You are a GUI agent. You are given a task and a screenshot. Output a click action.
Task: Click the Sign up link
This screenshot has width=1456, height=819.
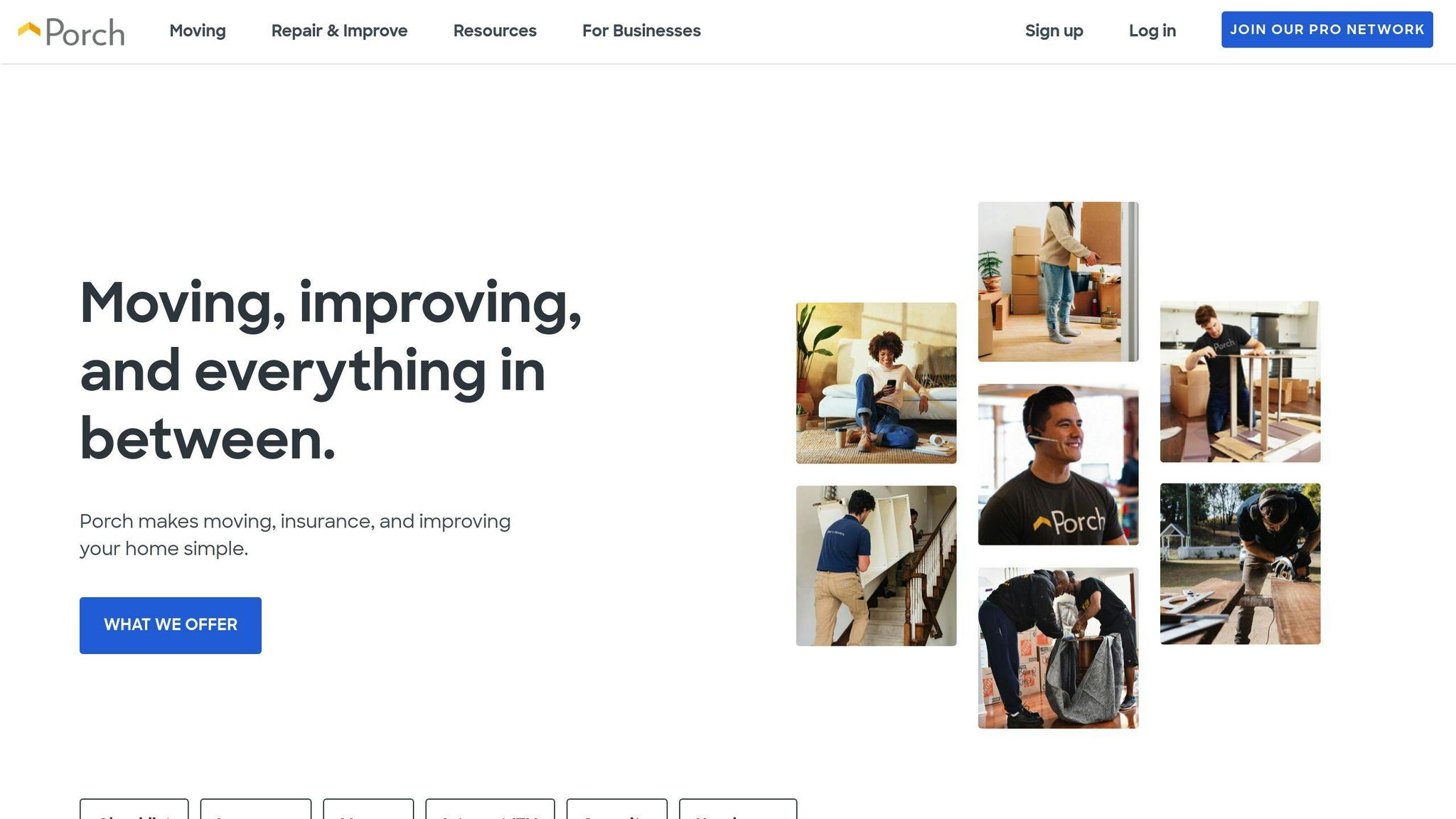coord(1054,31)
